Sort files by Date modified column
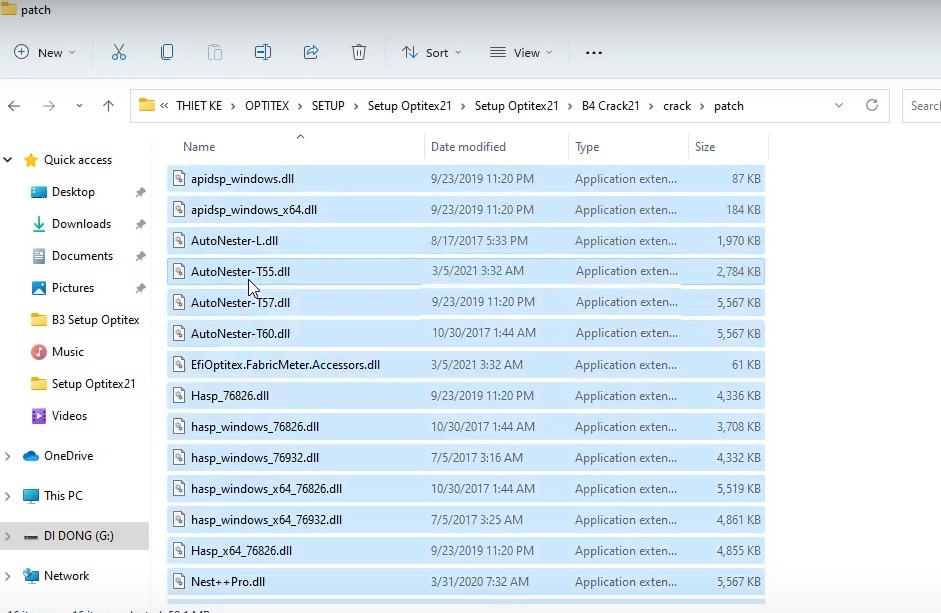The width and height of the screenshot is (941, 613). point(468,147)
